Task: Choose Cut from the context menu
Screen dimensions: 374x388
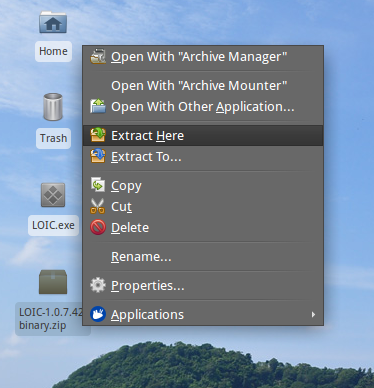Action: coord(203,207)
